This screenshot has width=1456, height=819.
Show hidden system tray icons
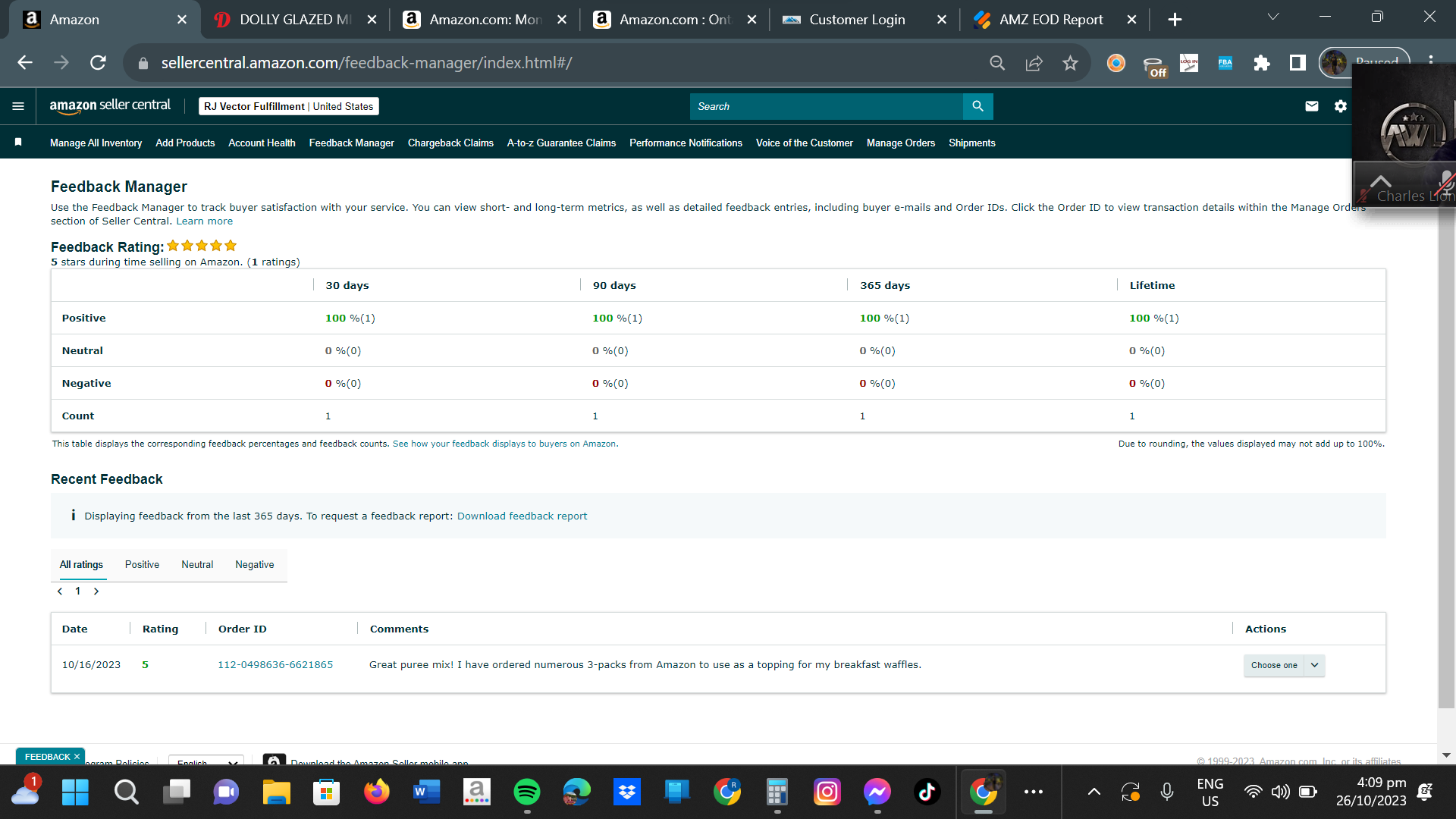click(x=1094, y=792)
